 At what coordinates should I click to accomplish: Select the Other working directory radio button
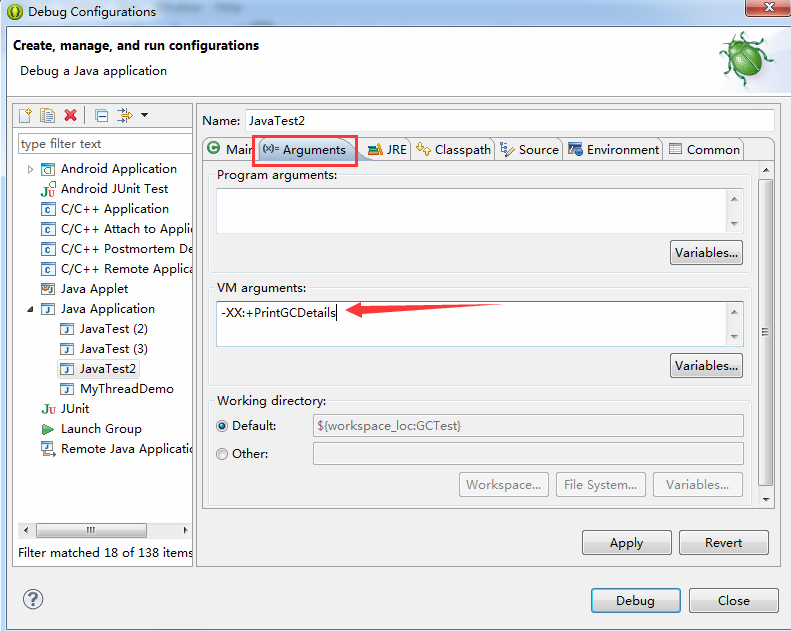click(223, 453)
